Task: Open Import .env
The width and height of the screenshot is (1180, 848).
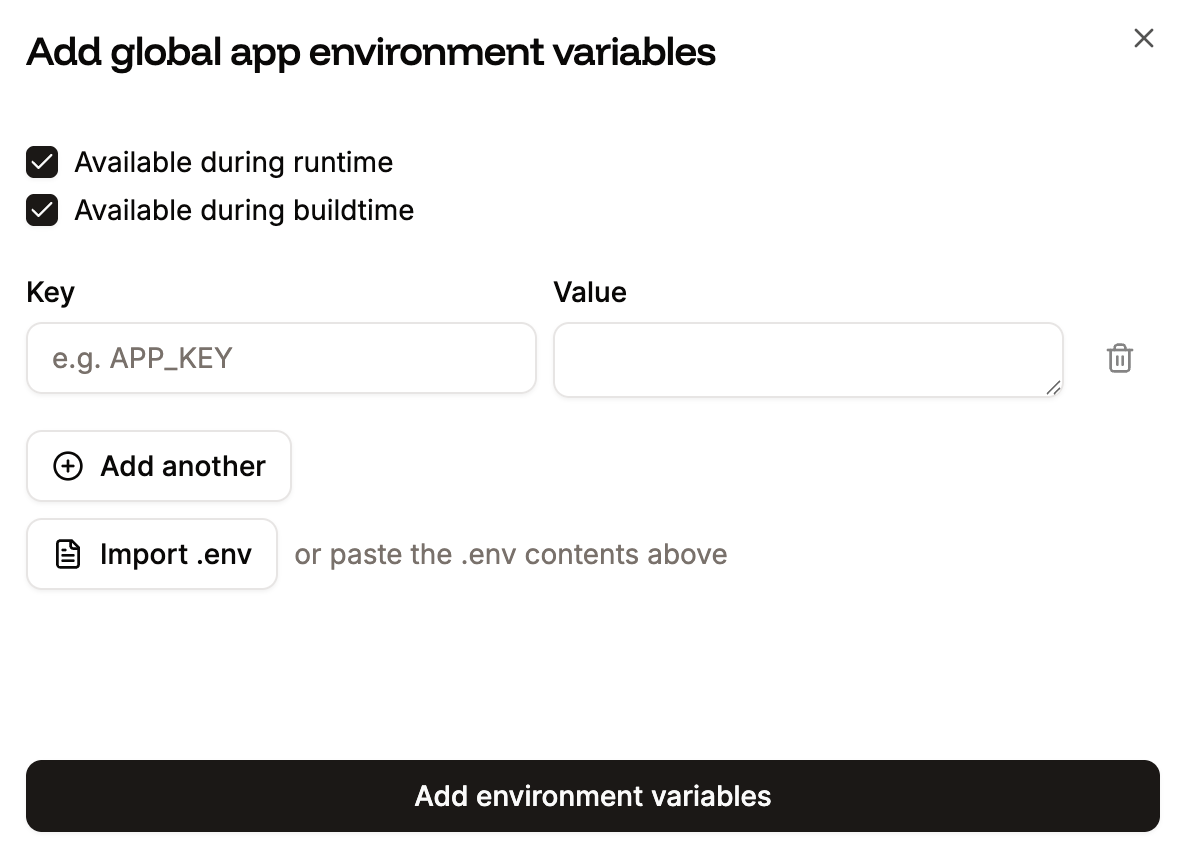Action: (x=151, y=553)
